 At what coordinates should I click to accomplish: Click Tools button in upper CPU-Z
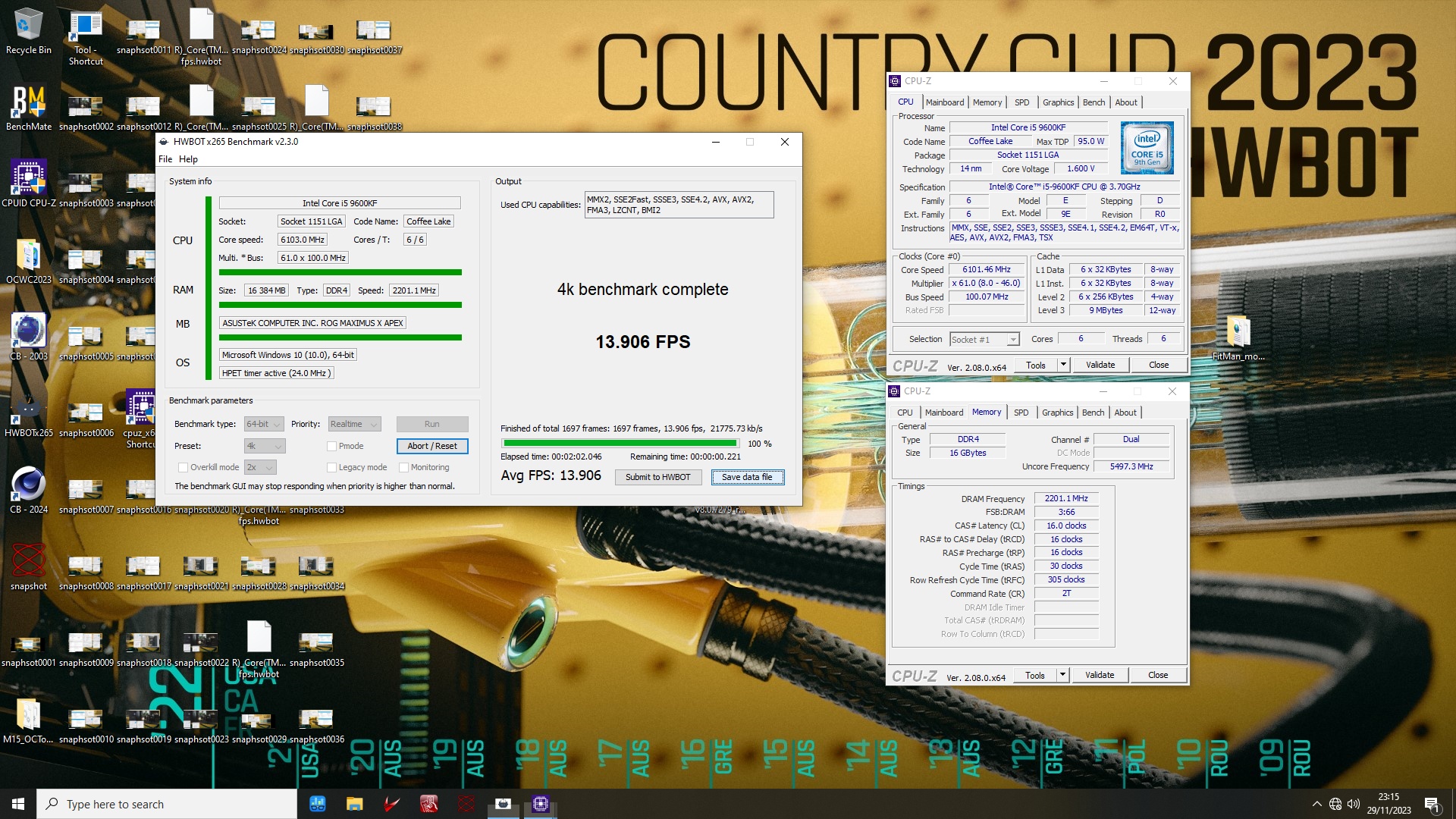pyautogui.click(x=1036, y=365)
